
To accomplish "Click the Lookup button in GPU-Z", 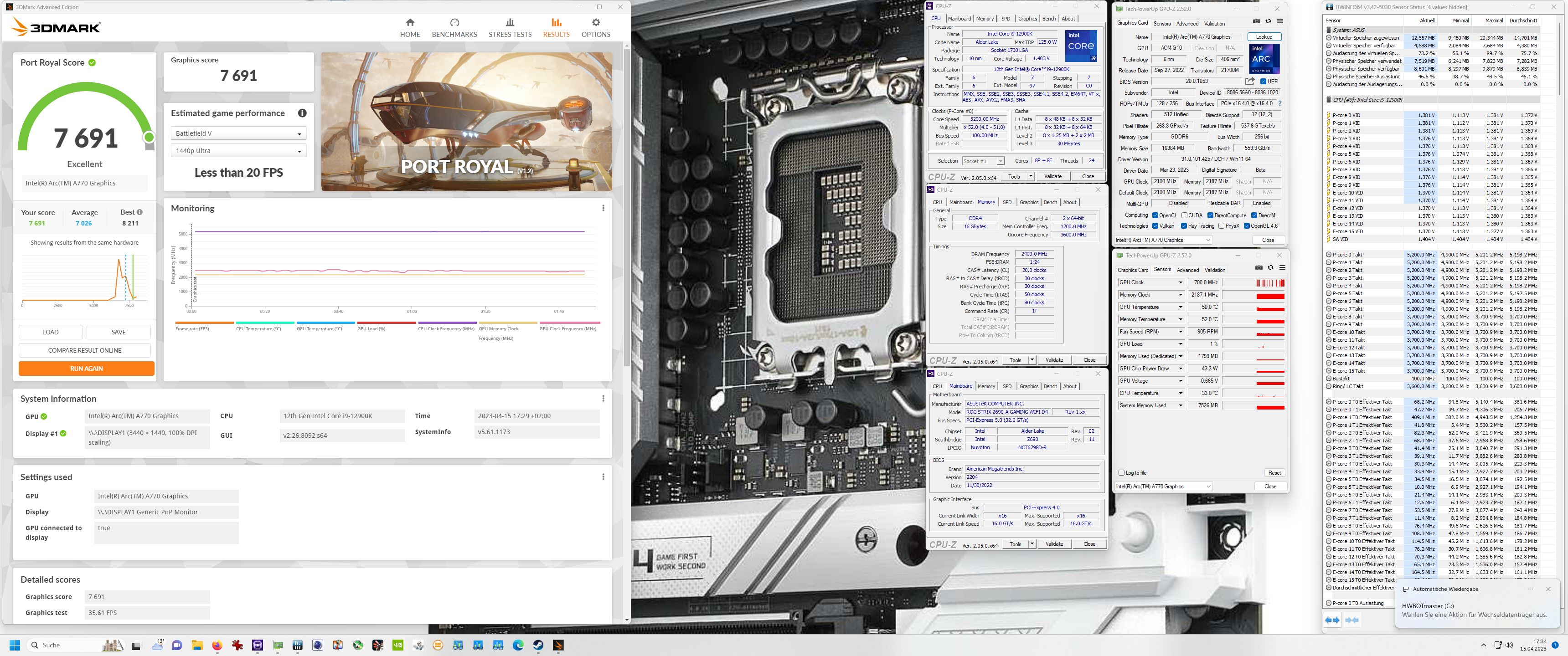I will click(x=1264, y=37).
